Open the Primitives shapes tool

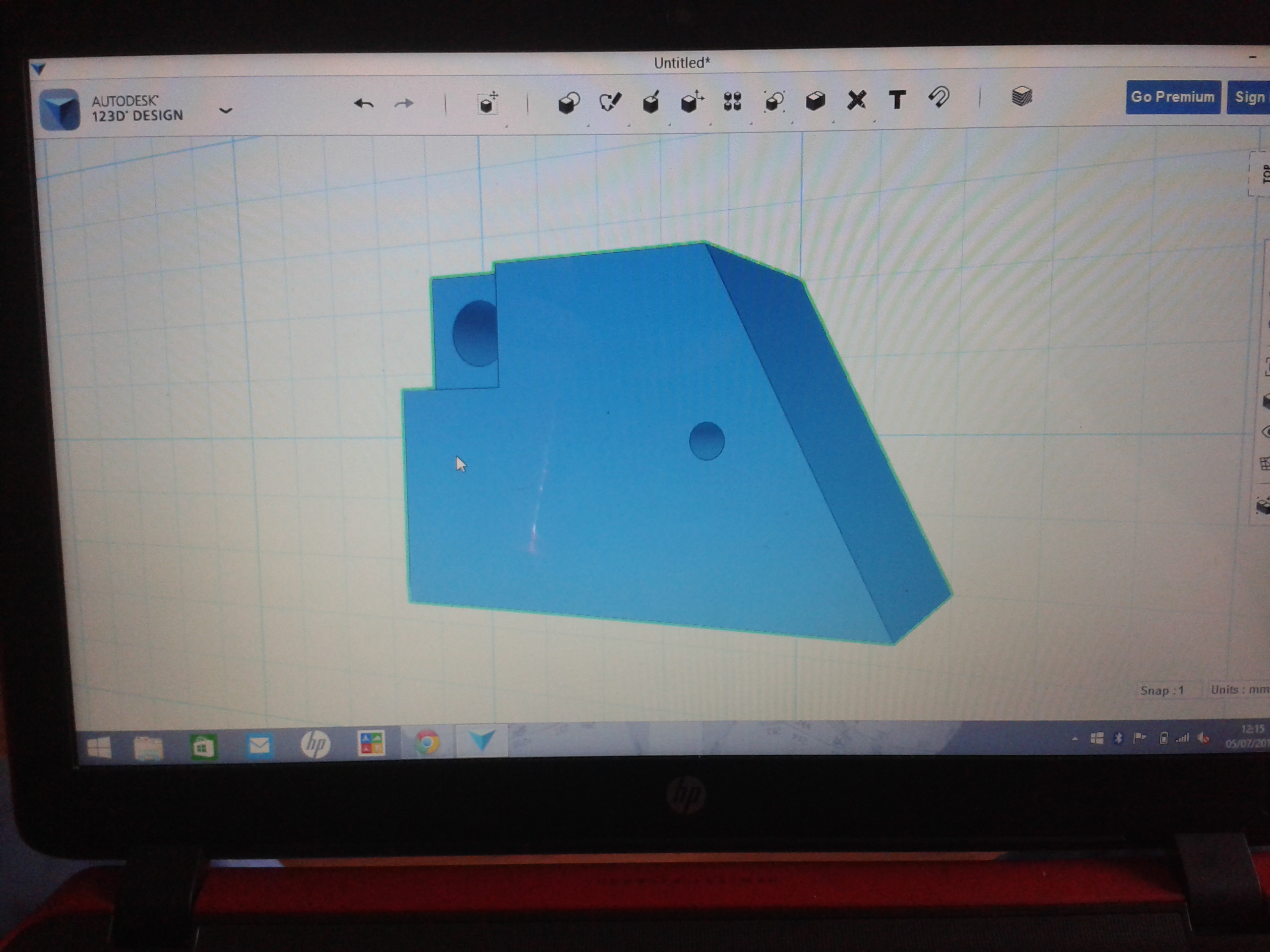coord(569,103)
